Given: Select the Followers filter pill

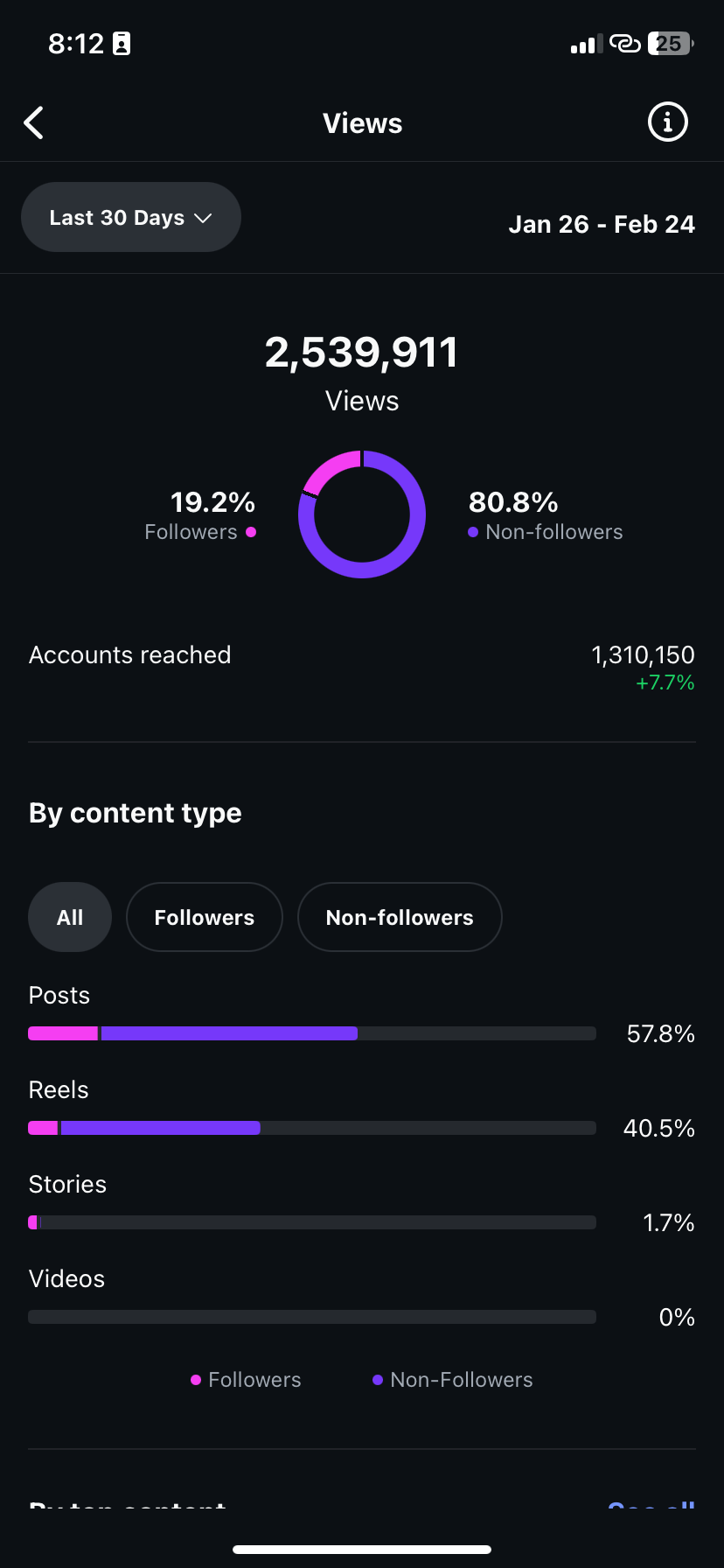Looking at the screenshot, I should click(205, 917).
